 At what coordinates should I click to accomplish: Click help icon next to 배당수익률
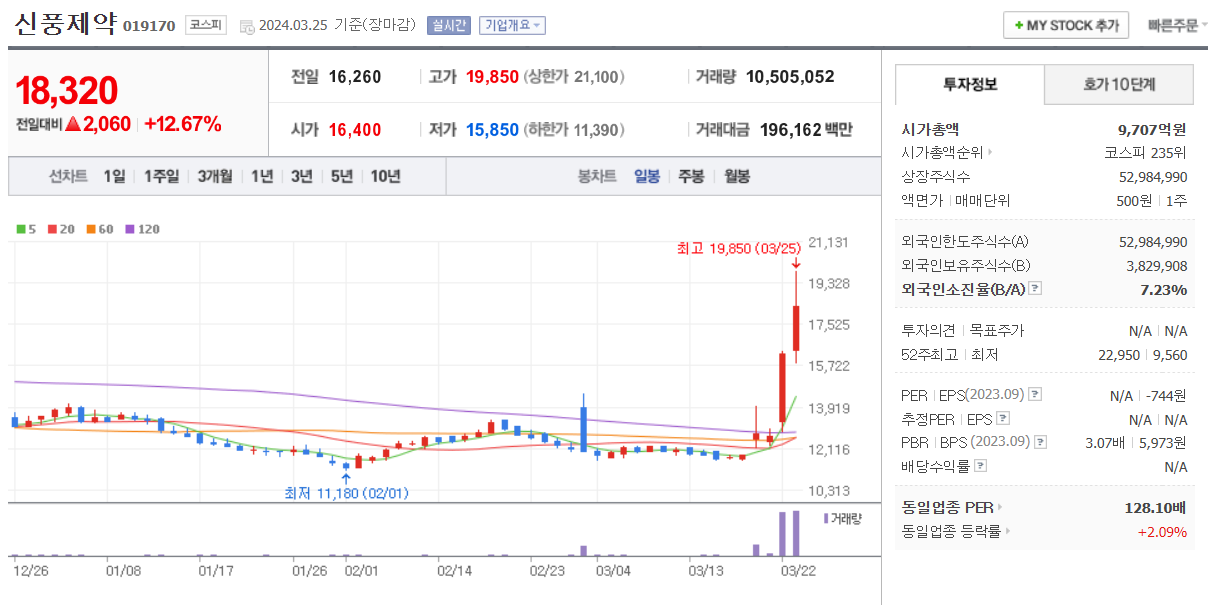tap(980, 466)
